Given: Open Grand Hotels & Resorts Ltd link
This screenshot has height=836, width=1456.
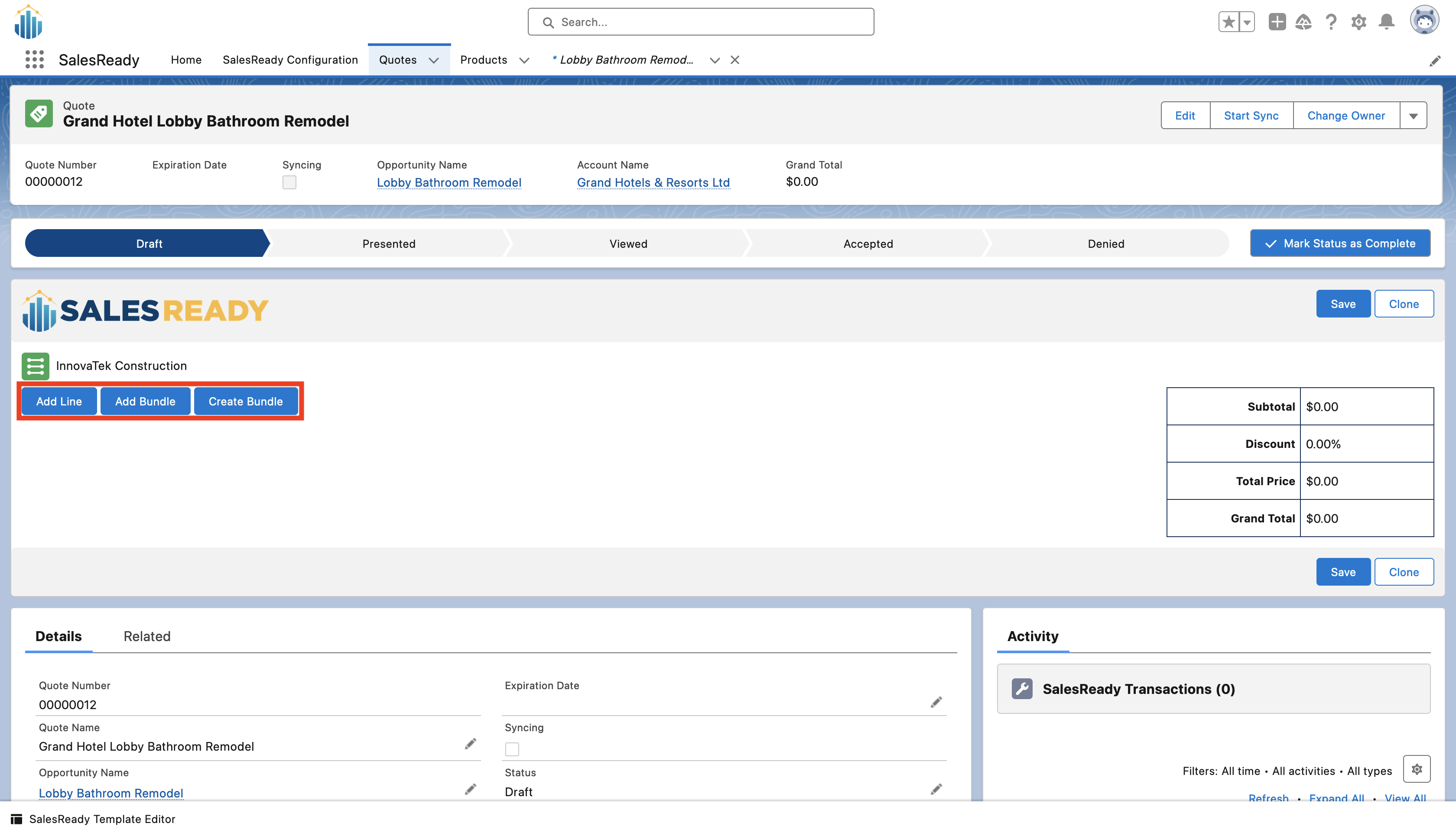Looking at the screenshot, I should 653,183.
